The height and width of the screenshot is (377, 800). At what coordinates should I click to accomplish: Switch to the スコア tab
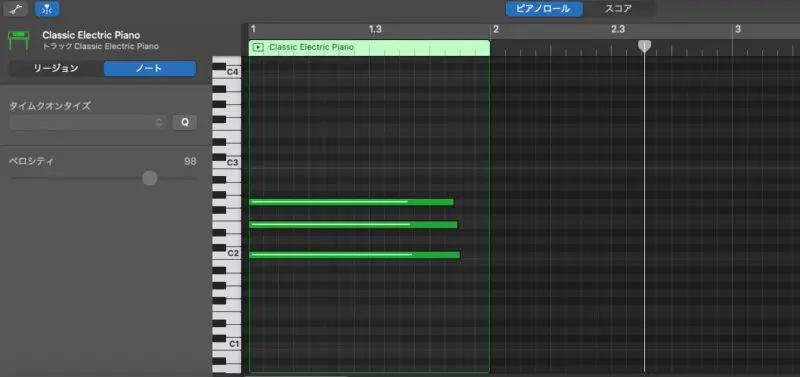pos(618,9)
